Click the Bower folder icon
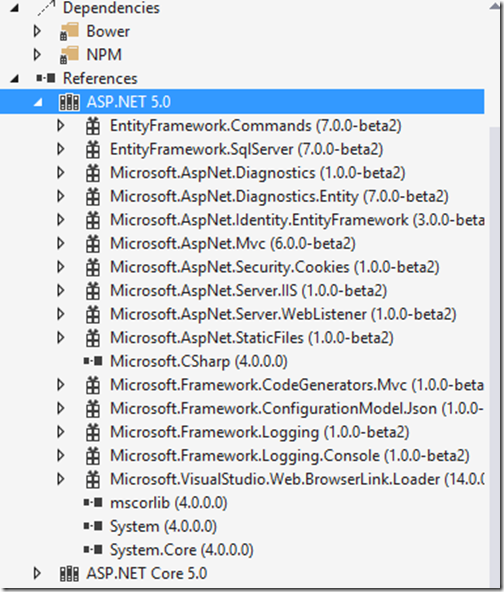 click(69, 31)
